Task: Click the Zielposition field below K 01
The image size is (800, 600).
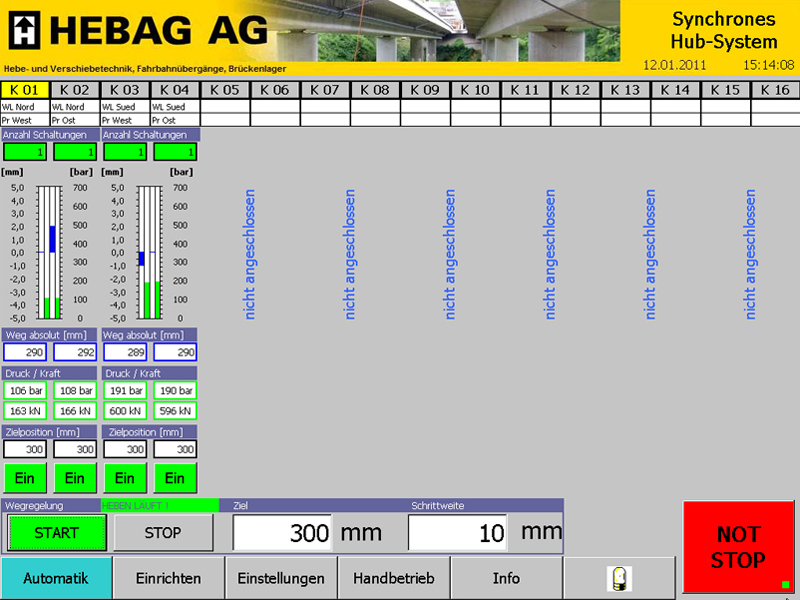Action: [25, 449]
